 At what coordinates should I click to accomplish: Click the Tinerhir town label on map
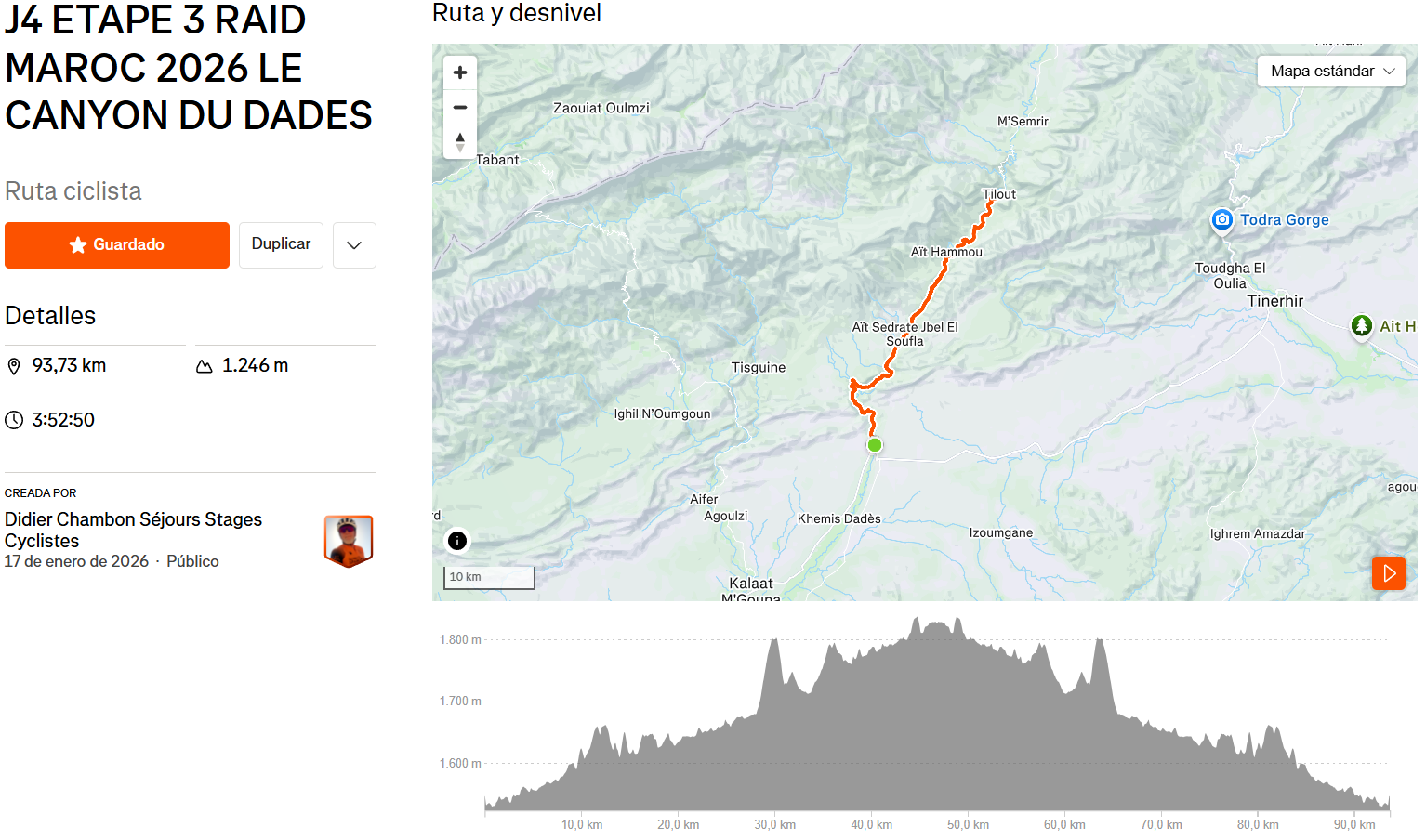pyautogui.click(x=1275, y=301)
